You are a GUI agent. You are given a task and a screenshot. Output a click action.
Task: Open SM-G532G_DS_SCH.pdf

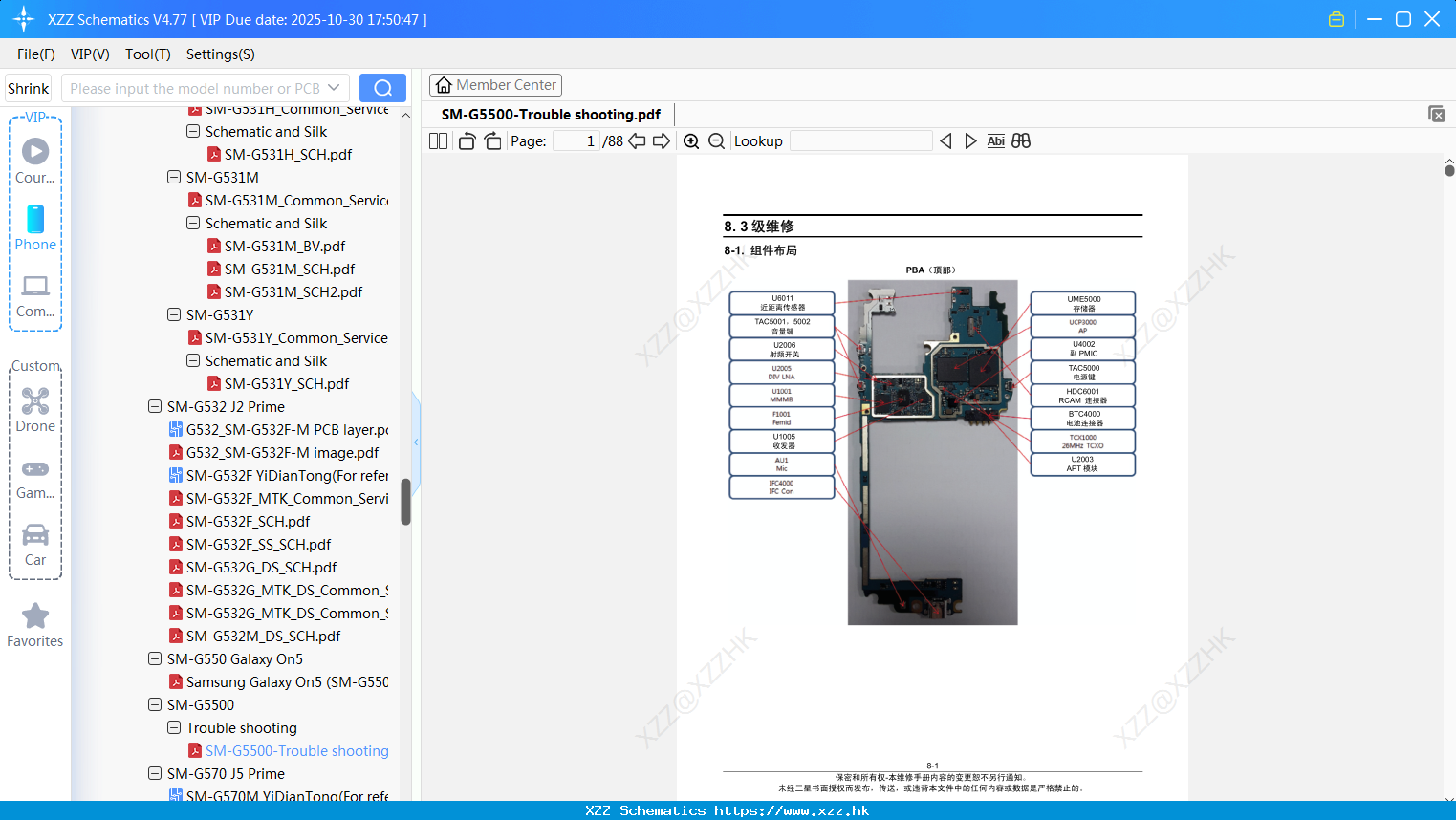261,567
